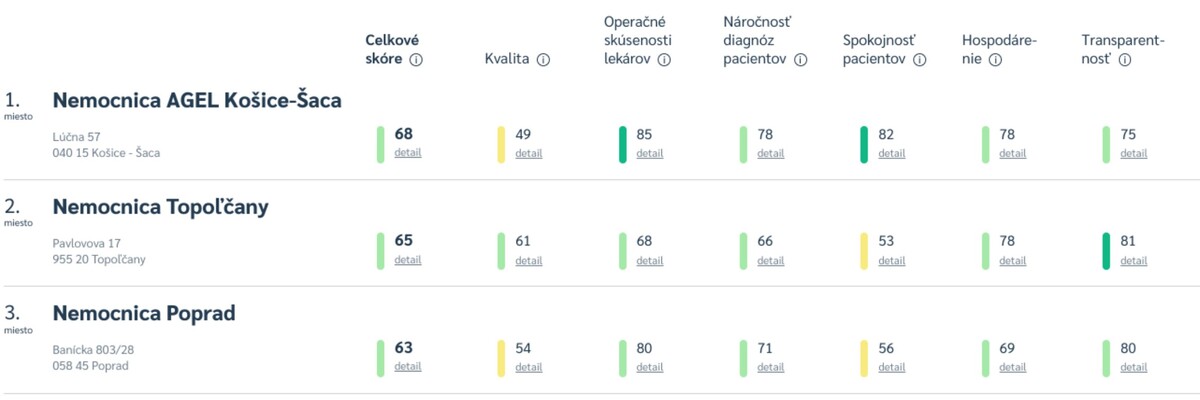Screen dimensions: 1200x400
Task: Click info icon next to Celkové skóre
Action: pyautogui.click(x=417, y=60)
